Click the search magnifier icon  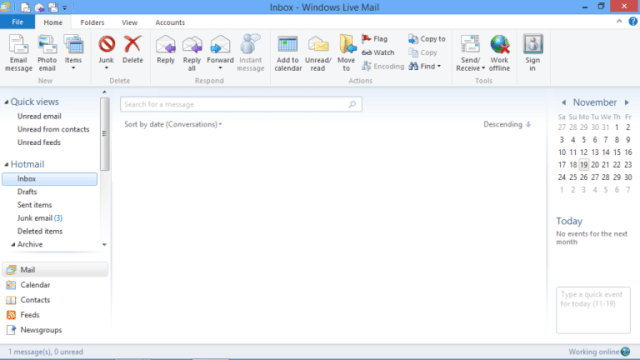click(352, 104)
